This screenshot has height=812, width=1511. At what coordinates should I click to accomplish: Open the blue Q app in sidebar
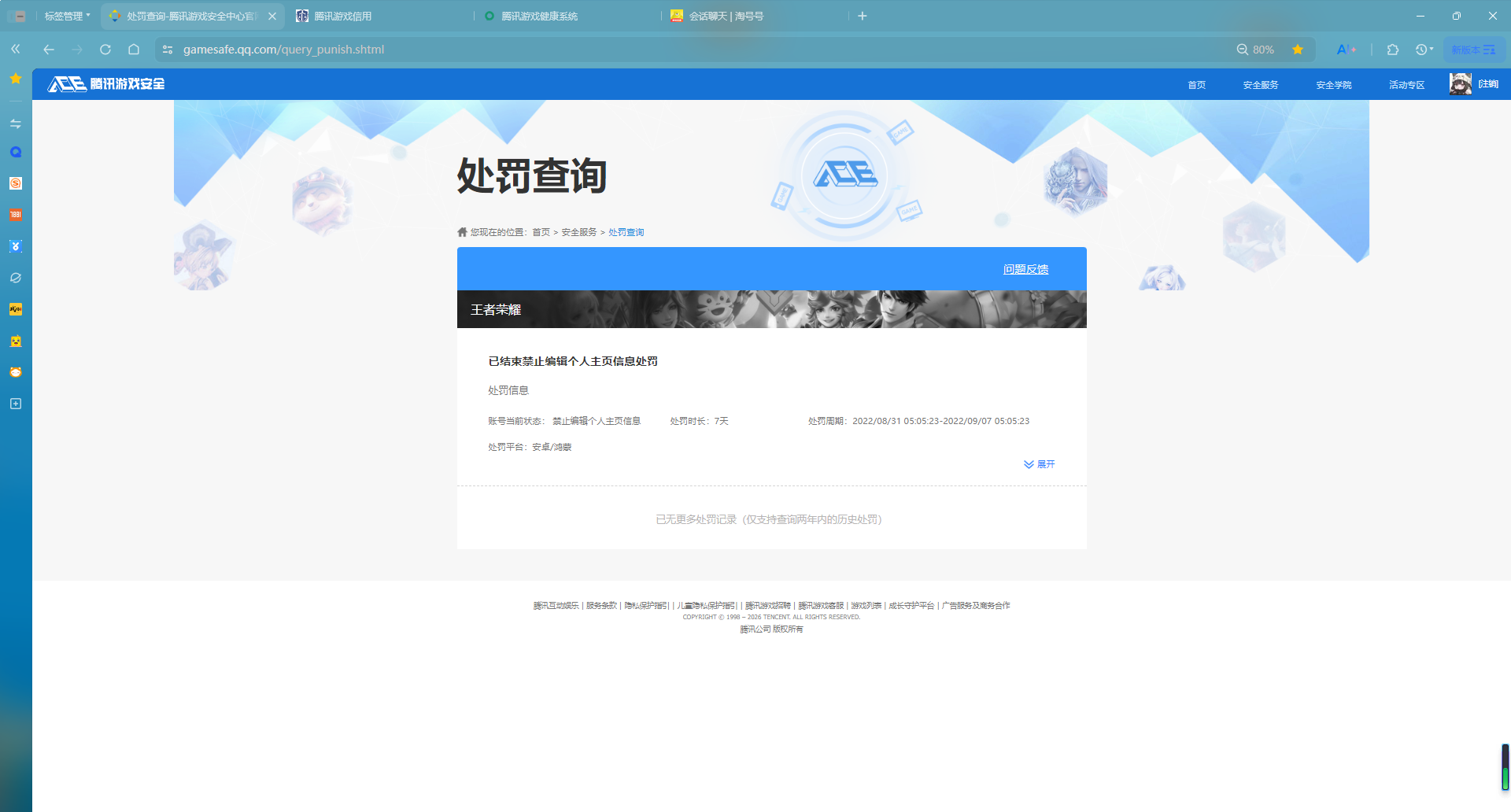click(x=16, y=152)
